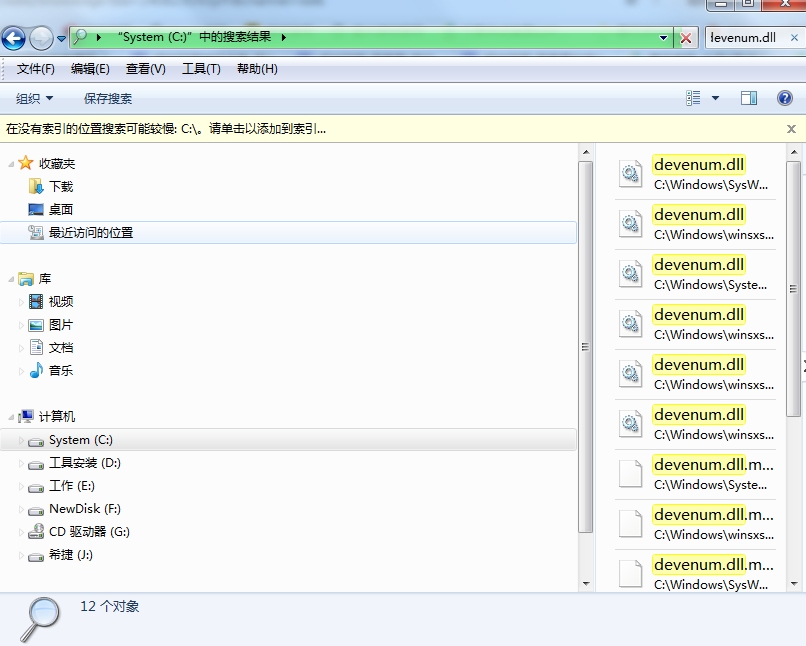Stop the search with the red X
The image size is (806, 646).
click(686, 38)
